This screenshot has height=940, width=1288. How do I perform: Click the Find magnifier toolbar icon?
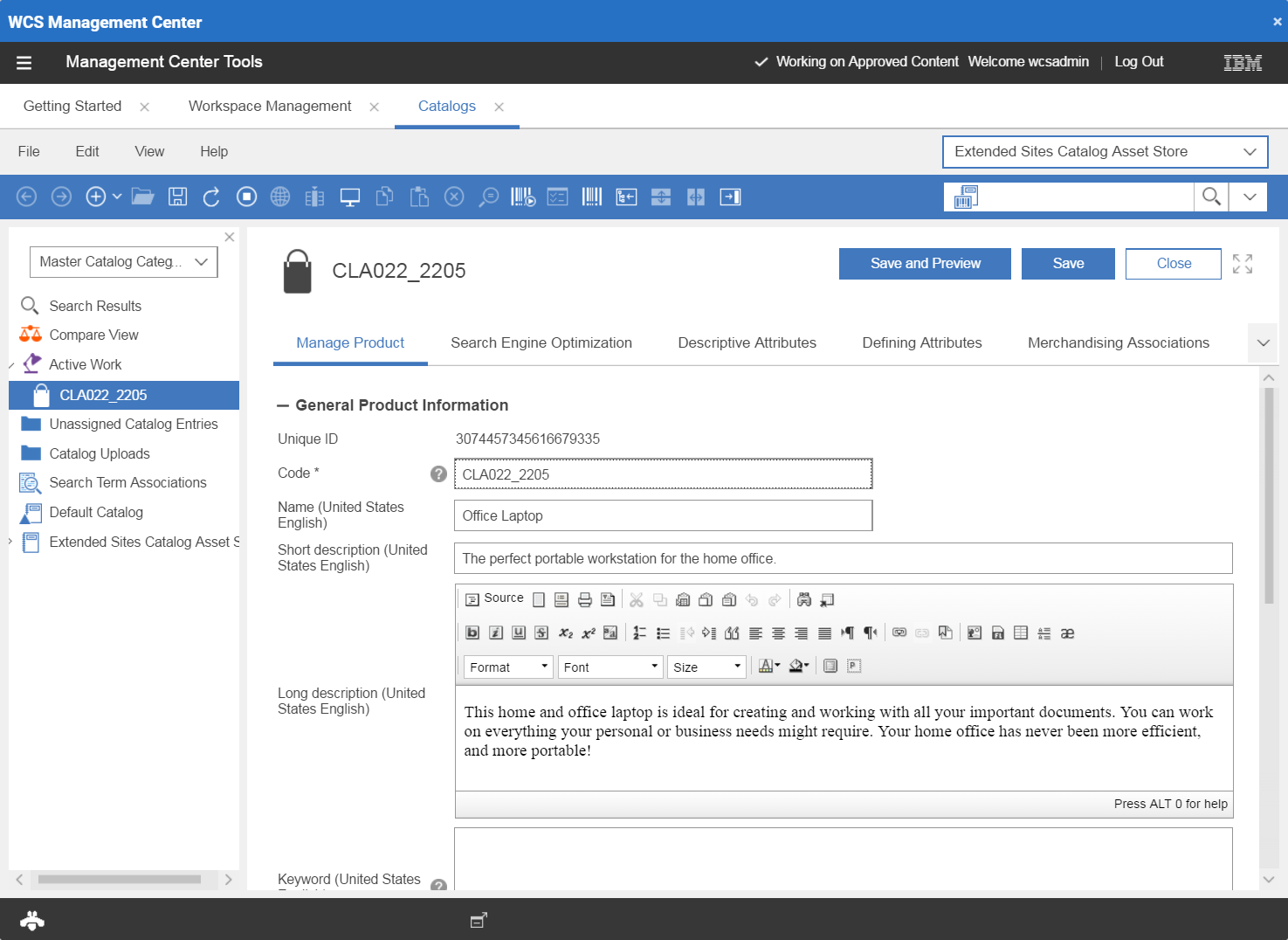[x=489, y=197]
